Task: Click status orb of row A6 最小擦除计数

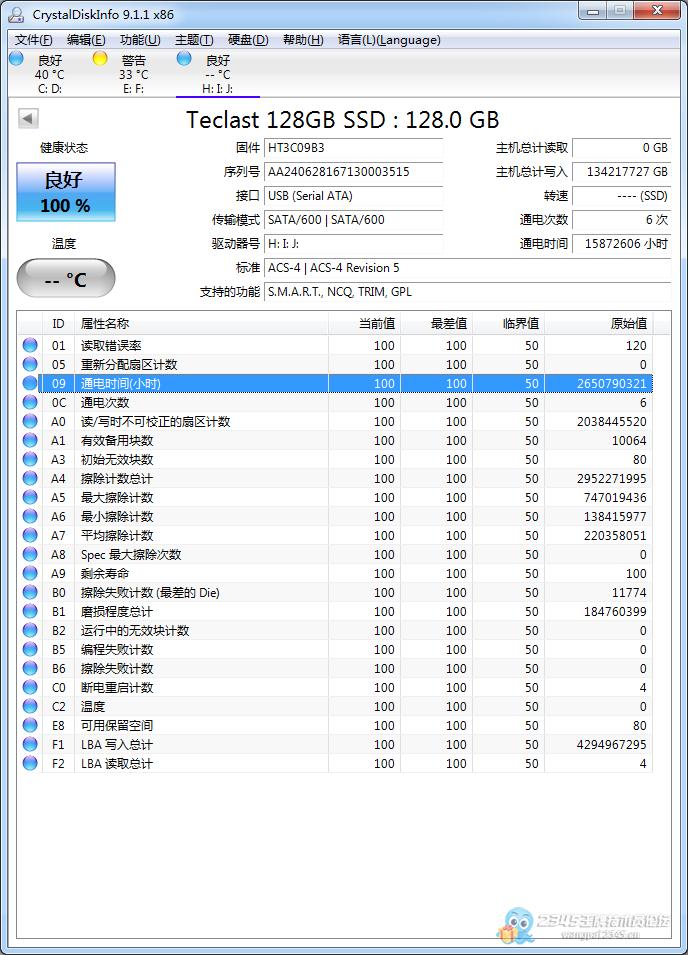Action: pos(30,516)
